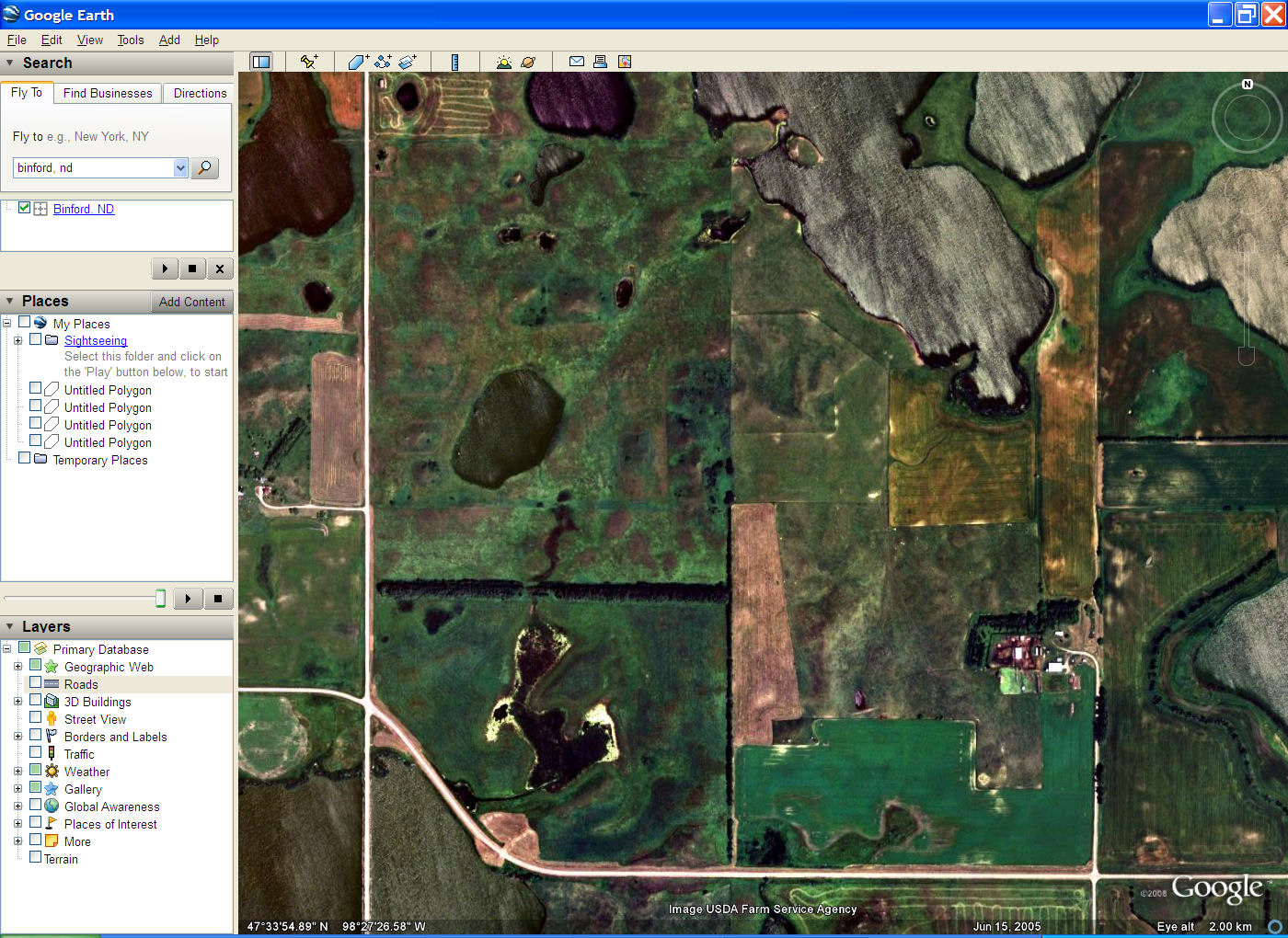Click the Gallery star icon
The width and height of the screenshot is (1288, 938).
coord(52,788)
